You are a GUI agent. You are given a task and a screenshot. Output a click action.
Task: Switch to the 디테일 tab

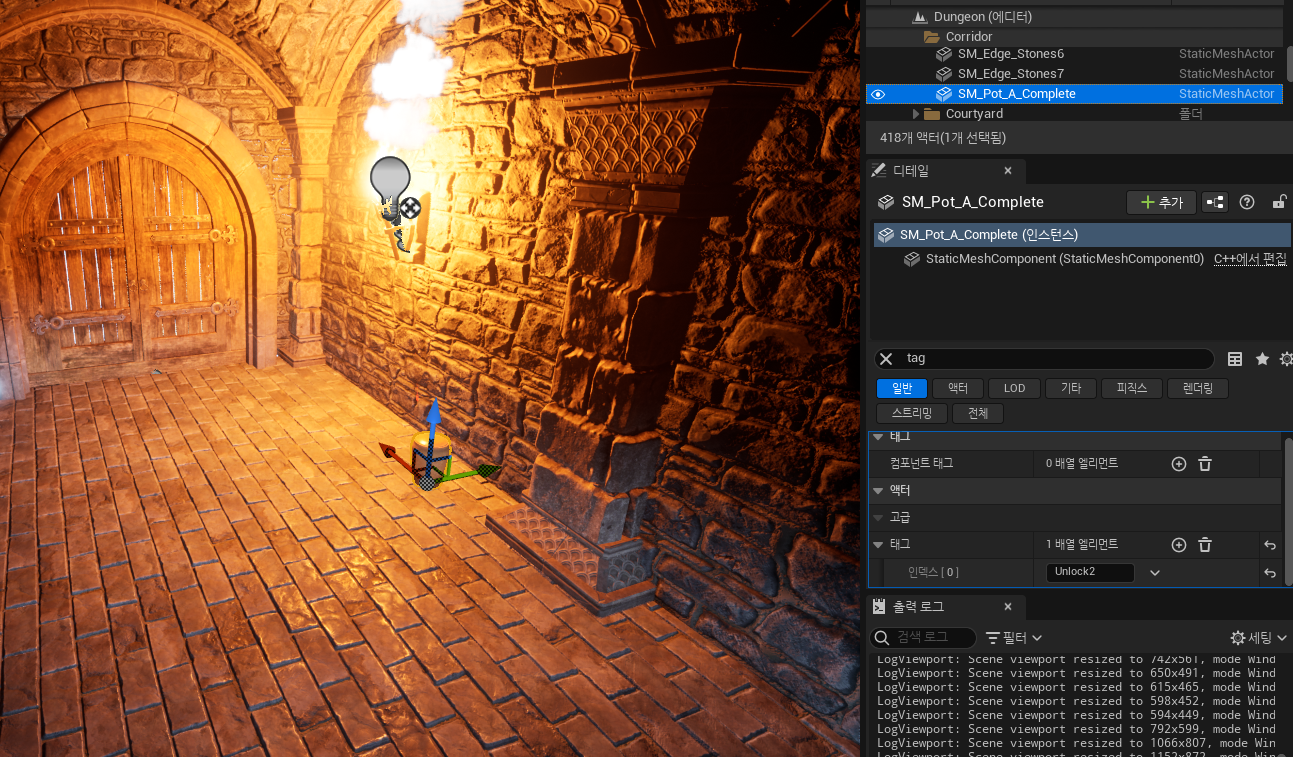910,171
